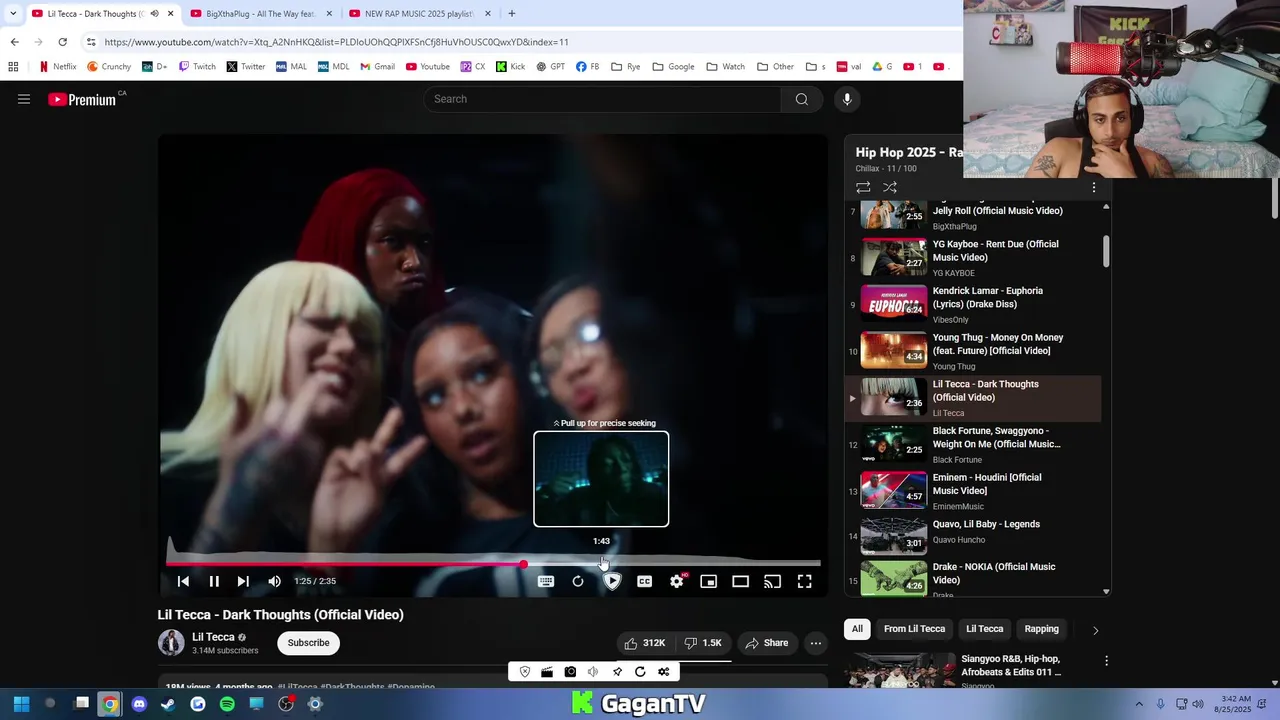Search with voice microphone icon
The width and height of the screenshot is (1280, 720).
[x=847, y=99]
